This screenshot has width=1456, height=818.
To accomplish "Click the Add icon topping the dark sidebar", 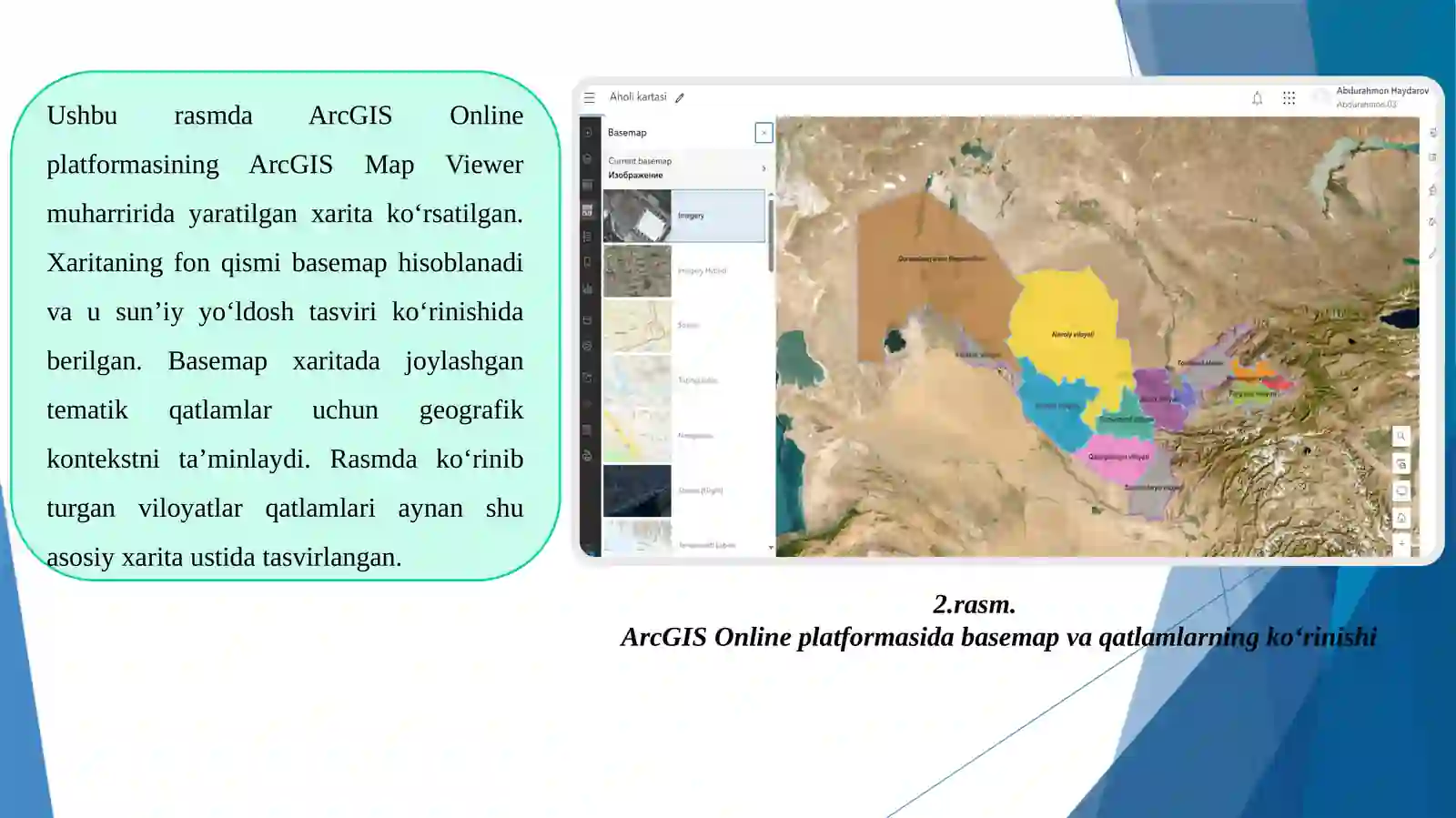I will pyautogui.click(x=588, y=133).
